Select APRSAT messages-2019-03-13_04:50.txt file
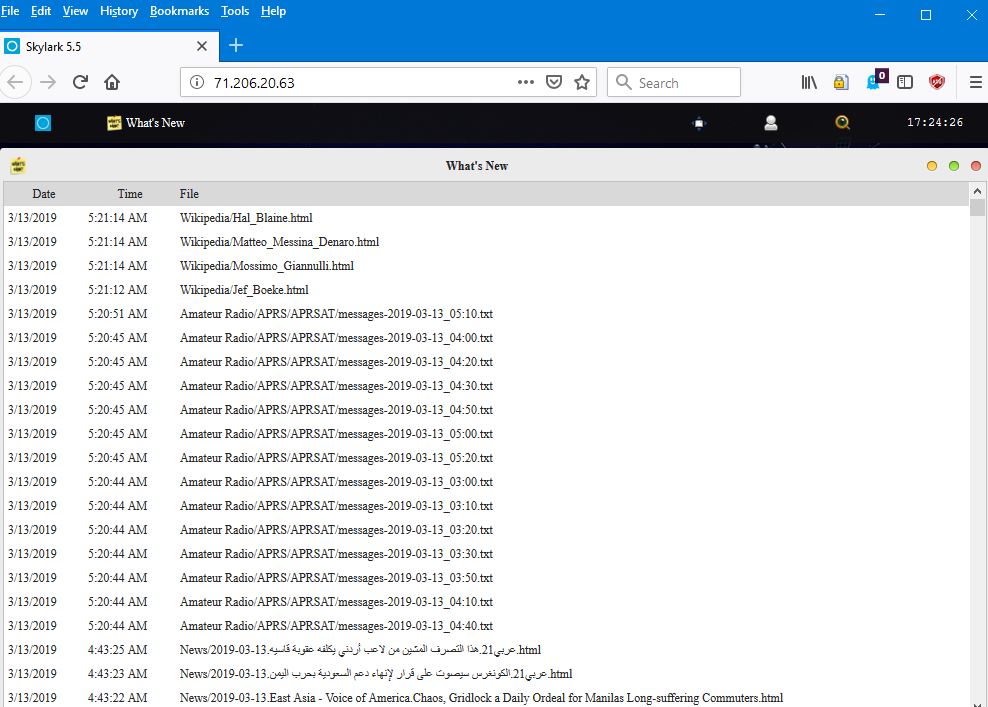Viewport: 988px width, 707px height. click(336, 410)
